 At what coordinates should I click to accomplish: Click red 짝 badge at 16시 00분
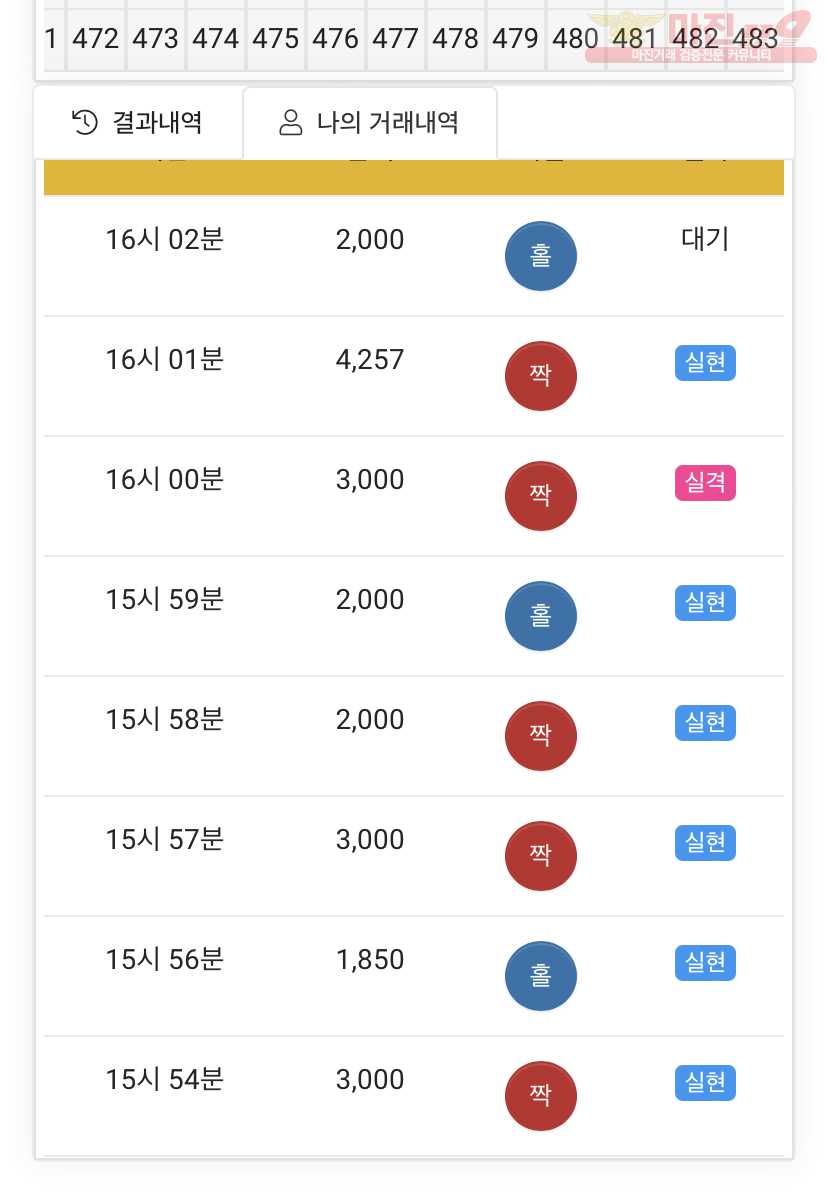[x=541, y=496]
